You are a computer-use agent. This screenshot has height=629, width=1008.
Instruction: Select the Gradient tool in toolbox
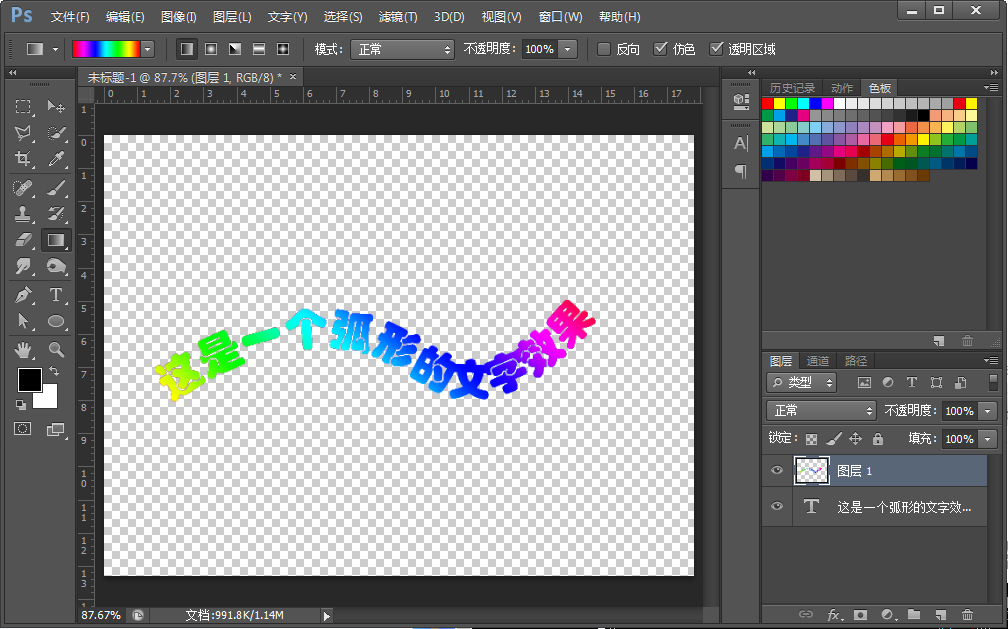pyautogui.click(x=56, y=240)
